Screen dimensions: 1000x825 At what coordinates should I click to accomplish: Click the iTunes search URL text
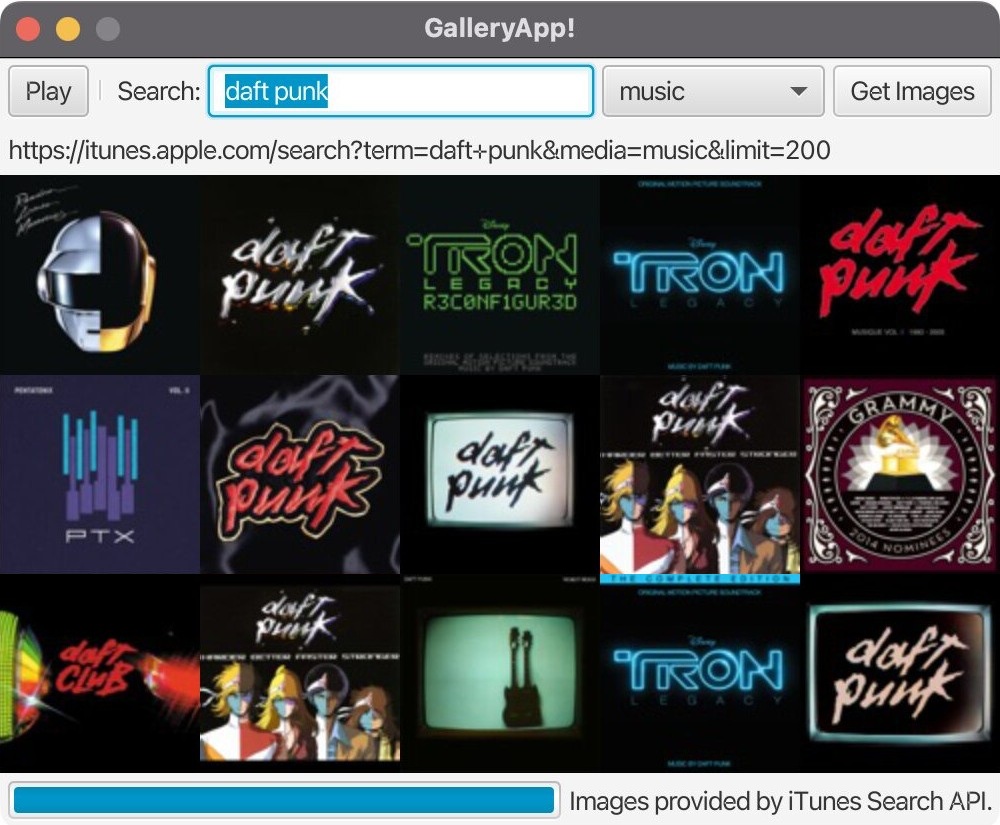(x=420, y=150)
